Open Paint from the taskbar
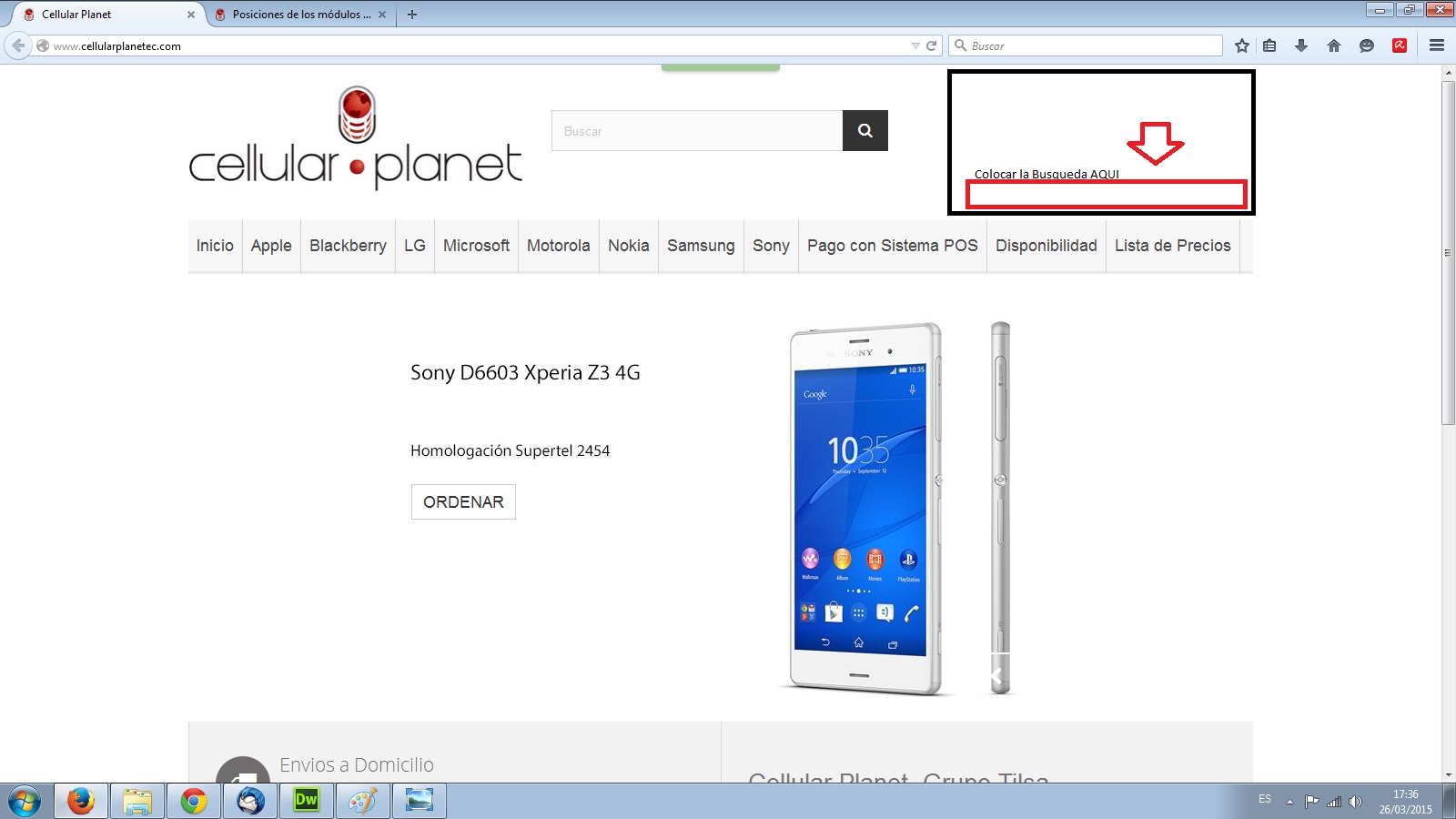The height and width of the screenshot is (819, 1456). [x=363, y=802]
